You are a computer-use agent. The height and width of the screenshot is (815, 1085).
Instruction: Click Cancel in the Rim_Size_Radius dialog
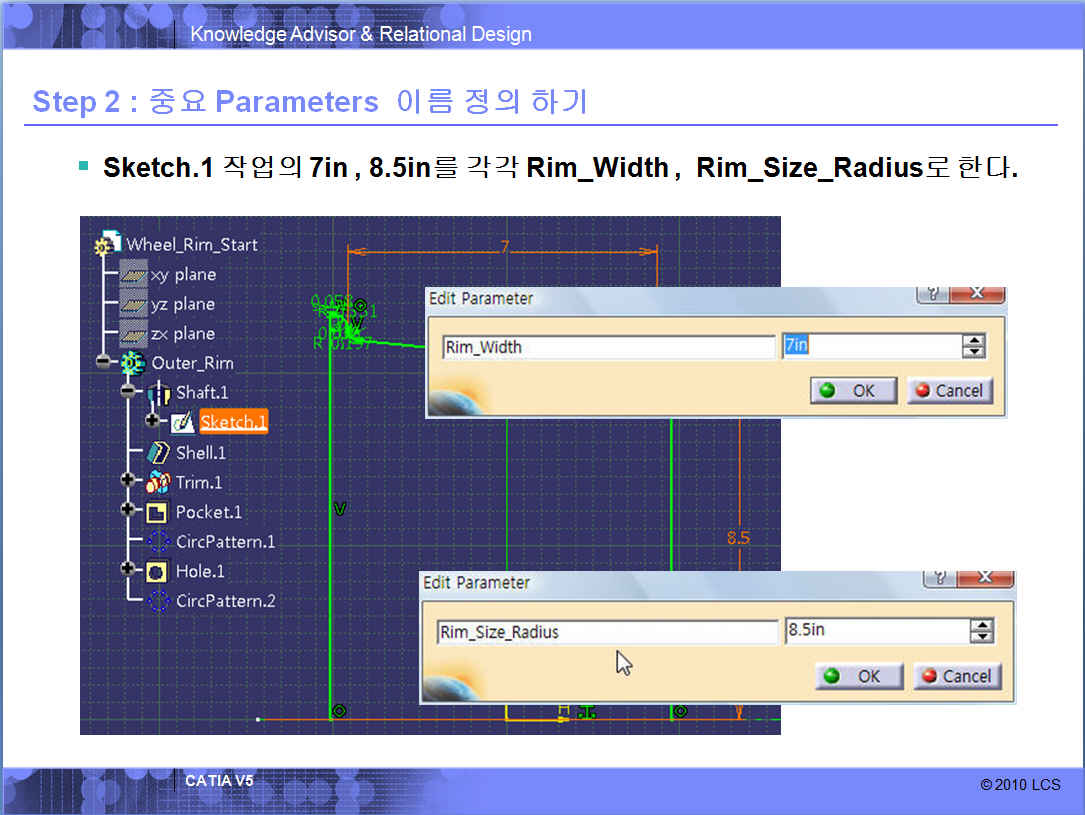(955, 676)
